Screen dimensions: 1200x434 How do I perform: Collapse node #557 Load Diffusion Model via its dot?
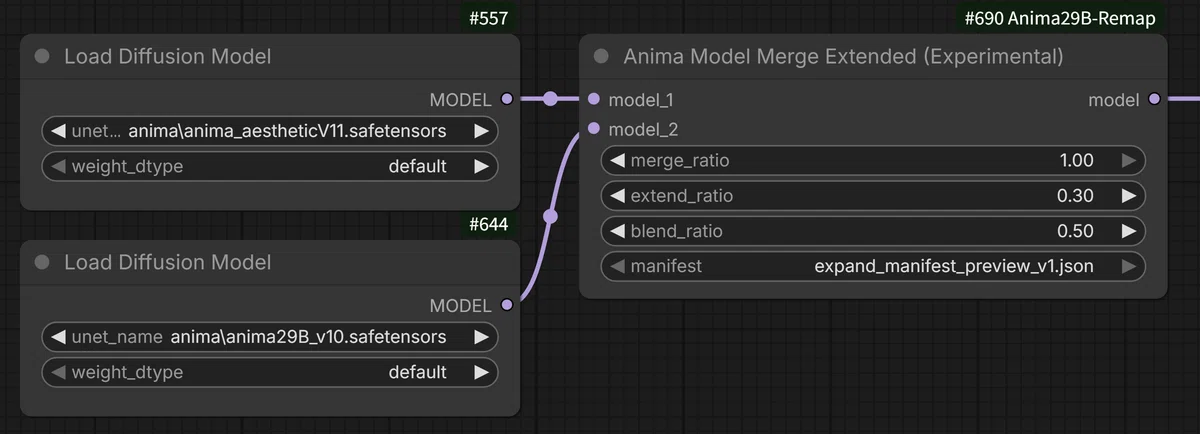[42, 56]
